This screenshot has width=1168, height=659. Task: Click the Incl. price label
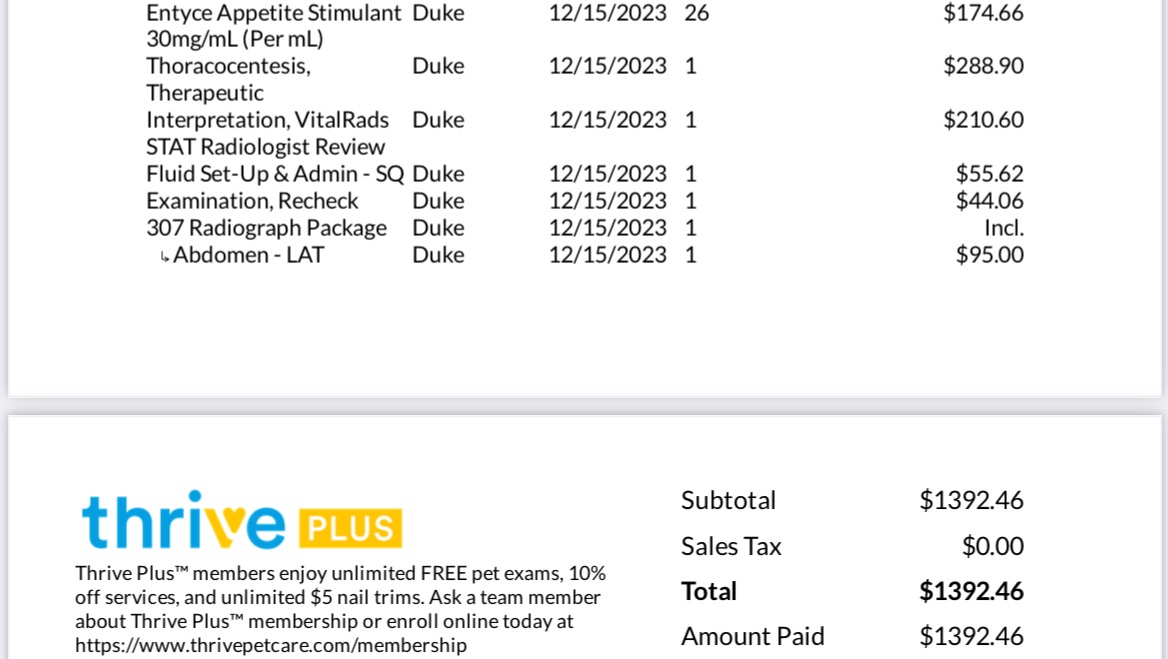tap(1004, 228)
